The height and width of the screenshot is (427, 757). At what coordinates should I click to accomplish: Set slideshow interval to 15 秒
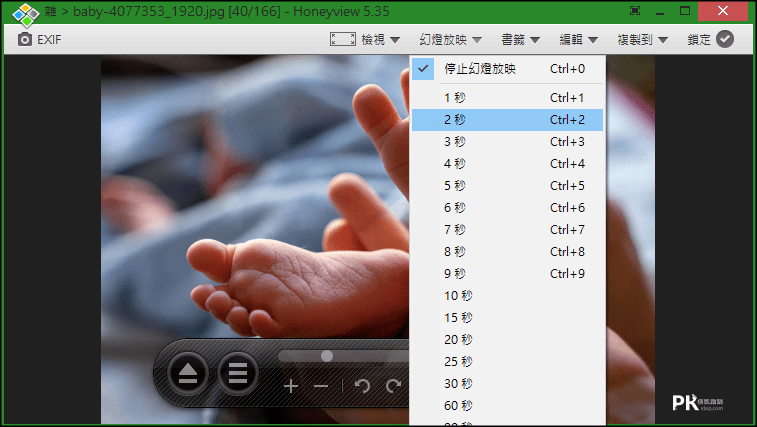tap(507, 317)
